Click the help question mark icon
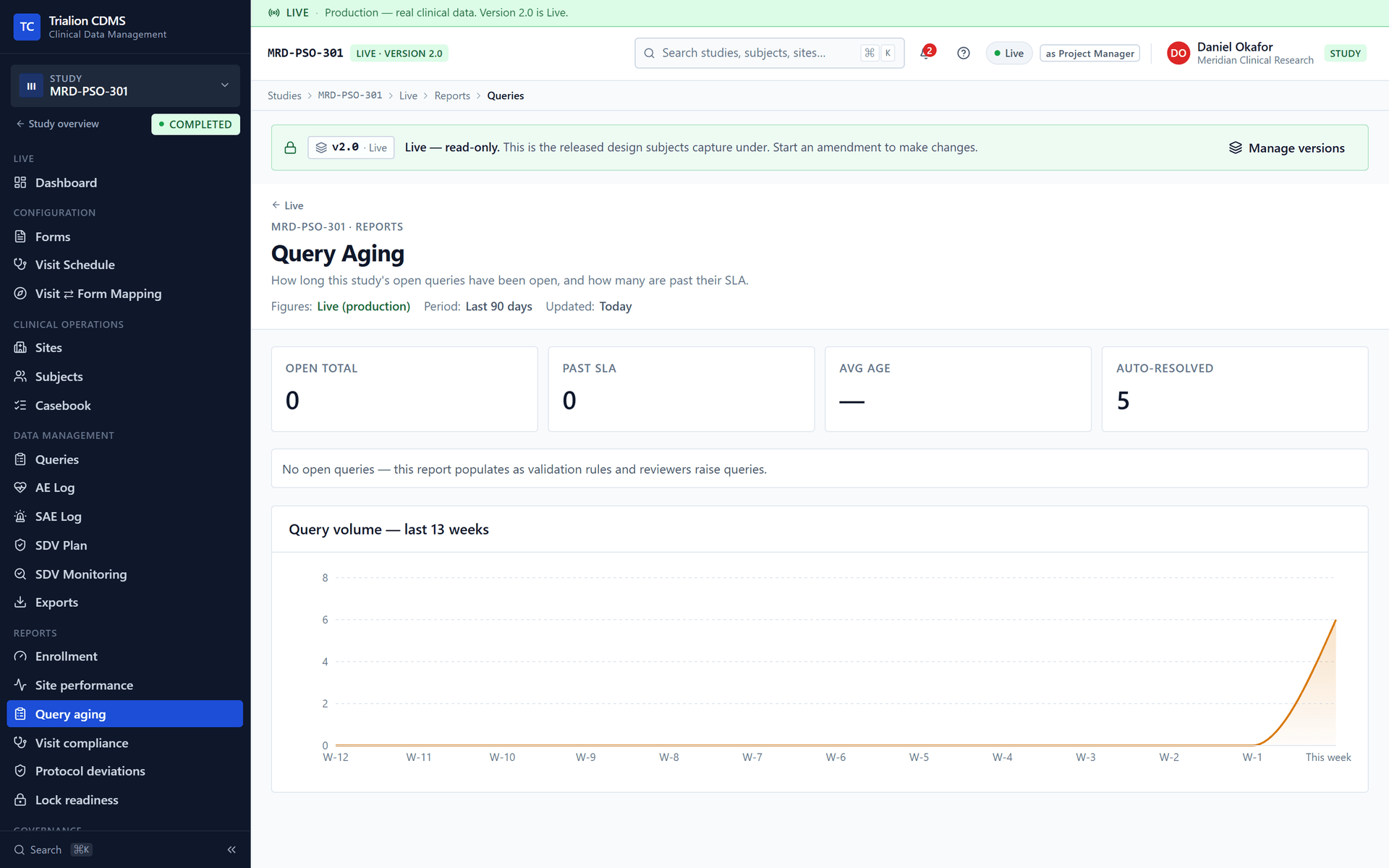1389x868 pixels. tap(963, 53)
